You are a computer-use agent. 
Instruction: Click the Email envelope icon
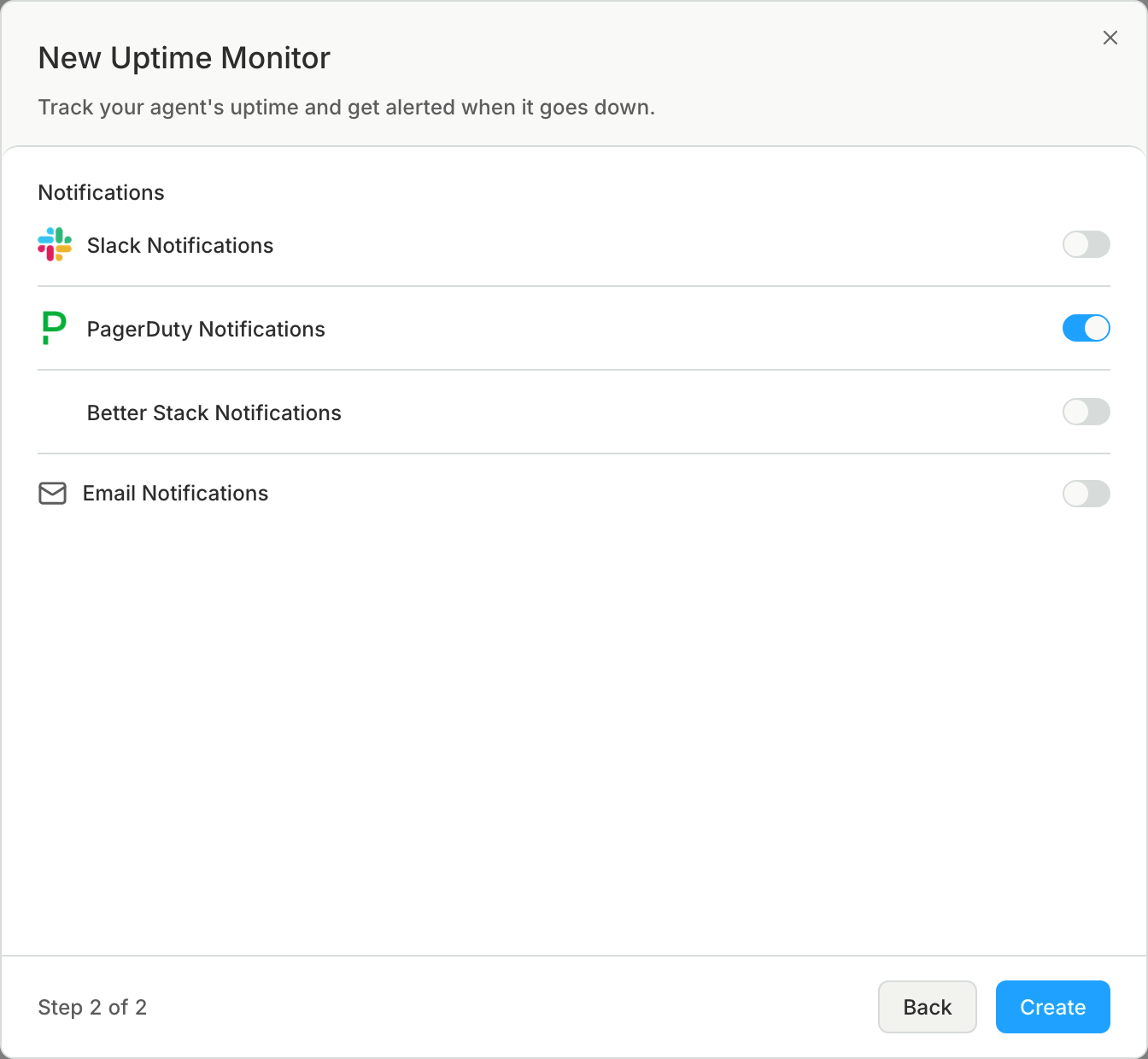[x=53, y=494]
